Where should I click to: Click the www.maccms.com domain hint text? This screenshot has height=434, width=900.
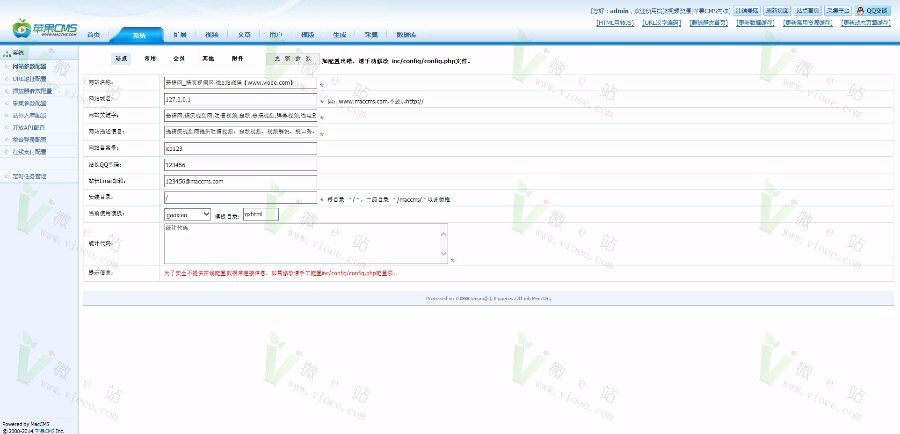pyautogui.click(x=375, y=102)
